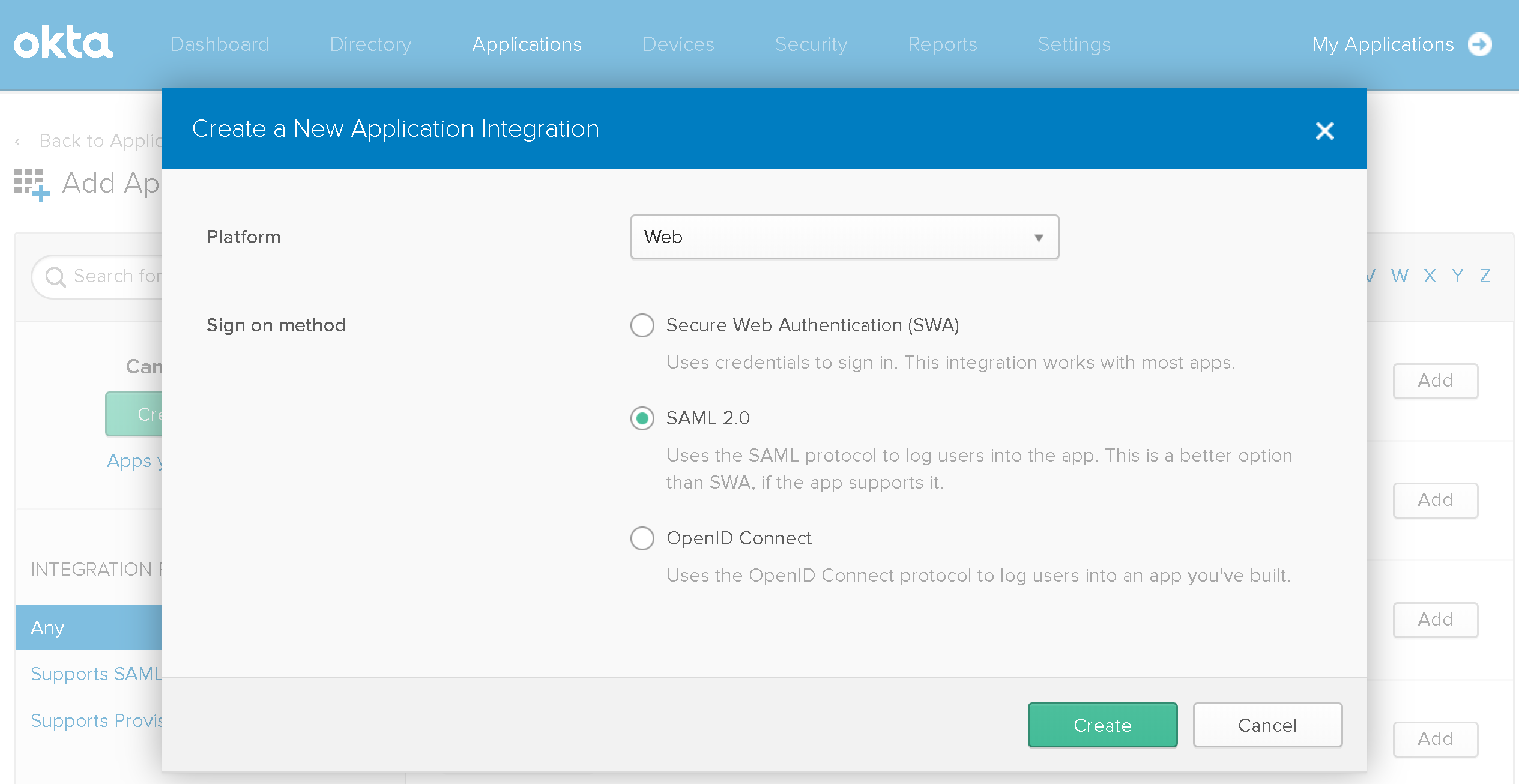Click the My Applications arrow icon
1519x784 pixels.
[x=1479, y=44]
